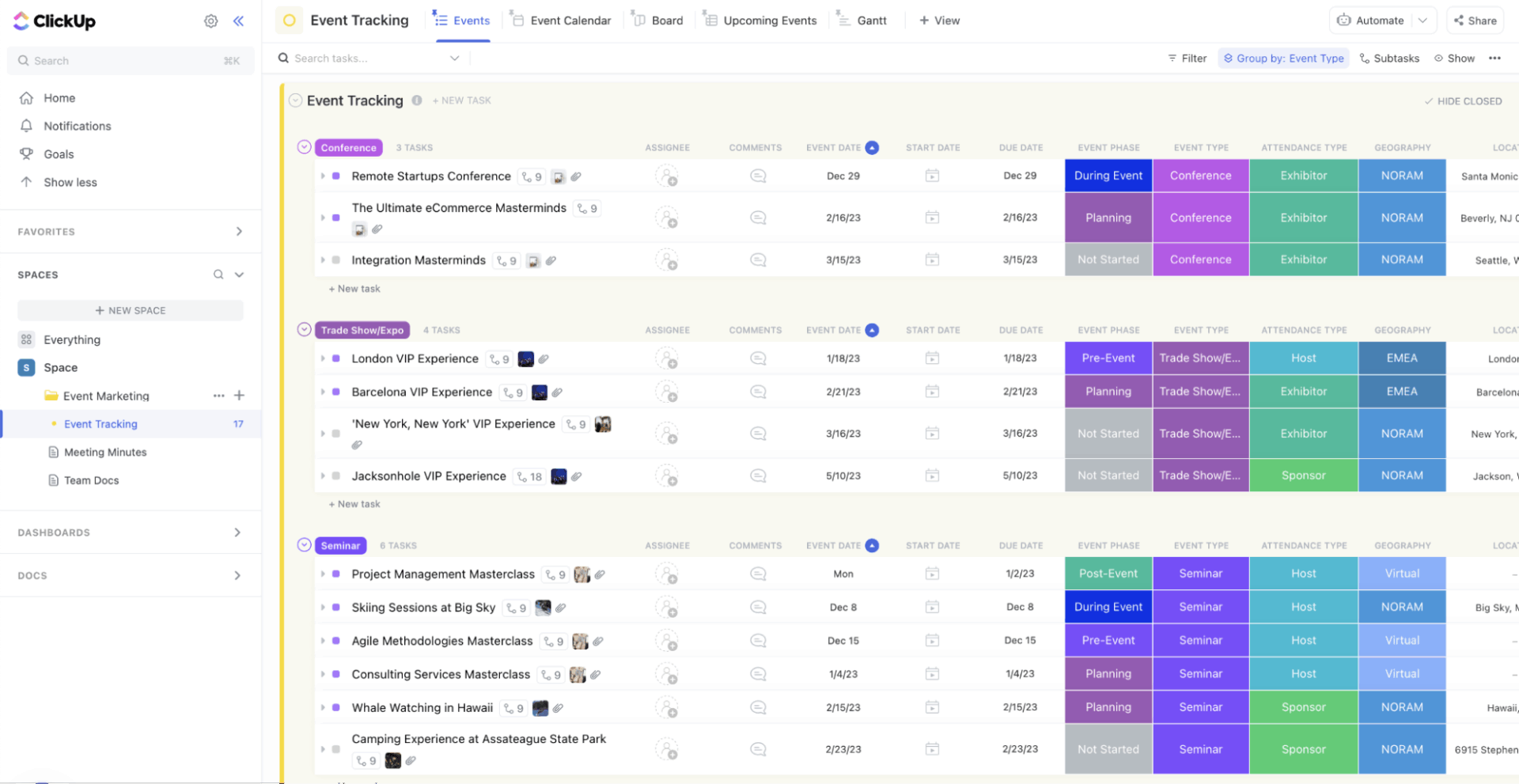
Task: Toggle the Subtasks display option
Action: pyautogui.click(x=1389, y=58)
